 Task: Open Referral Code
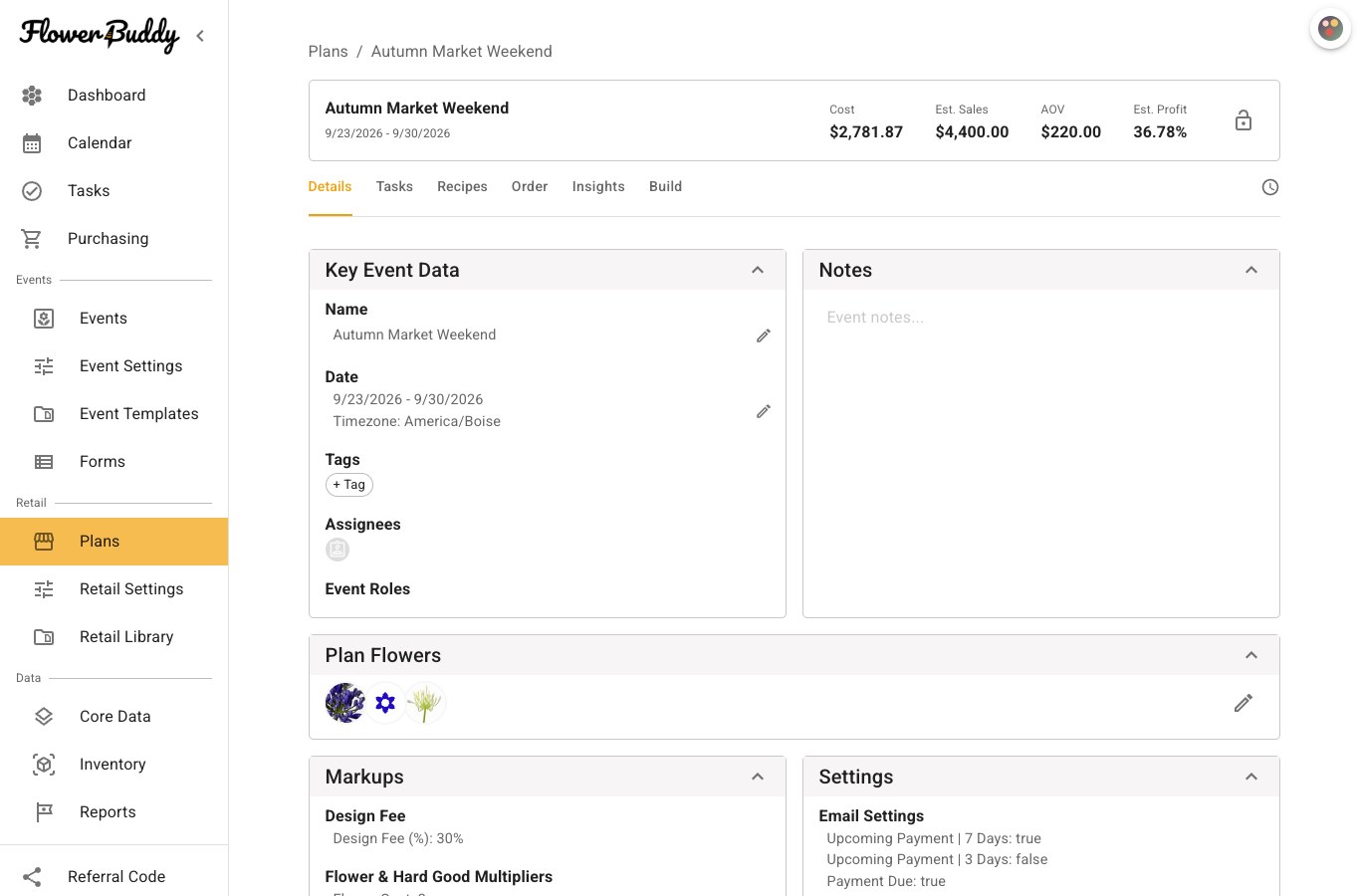(x=113, y=877)
